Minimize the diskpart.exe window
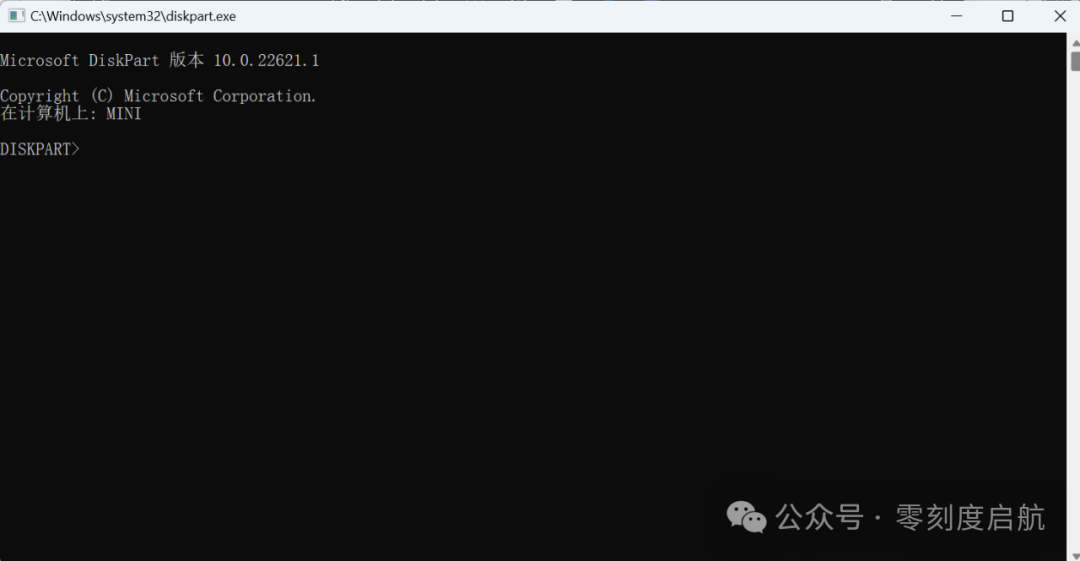1080x561 pixels. [956, 16]
